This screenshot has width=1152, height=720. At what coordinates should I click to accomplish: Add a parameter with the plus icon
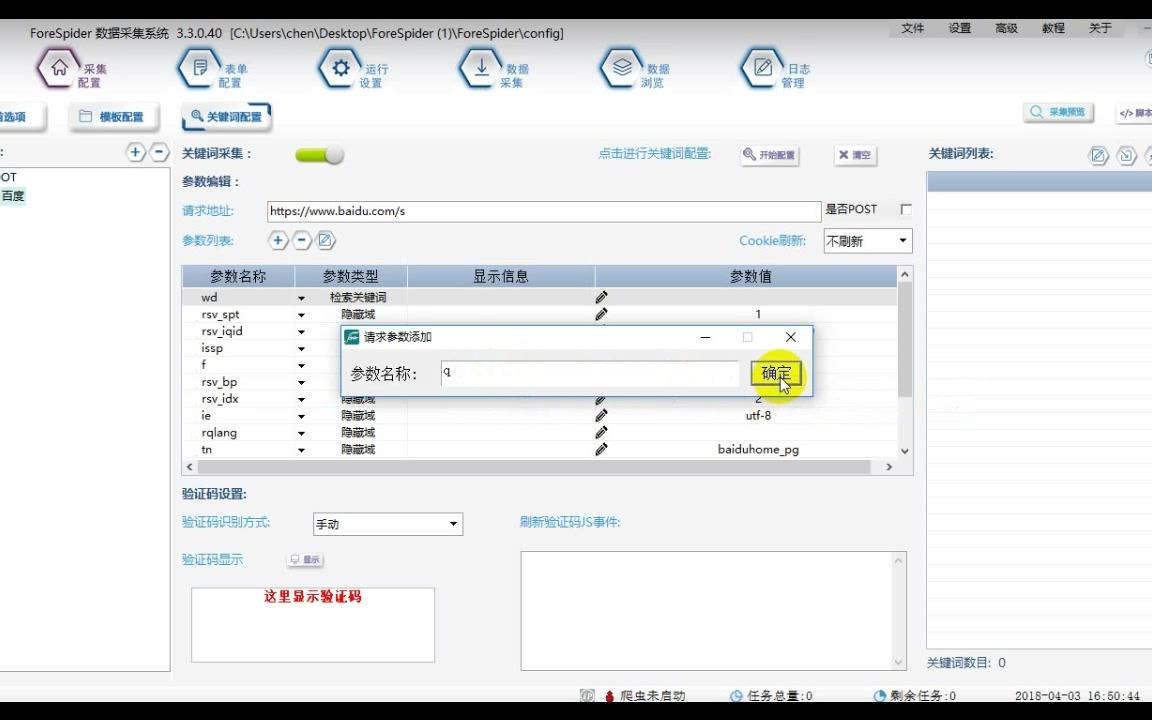(x=277, y=240)
